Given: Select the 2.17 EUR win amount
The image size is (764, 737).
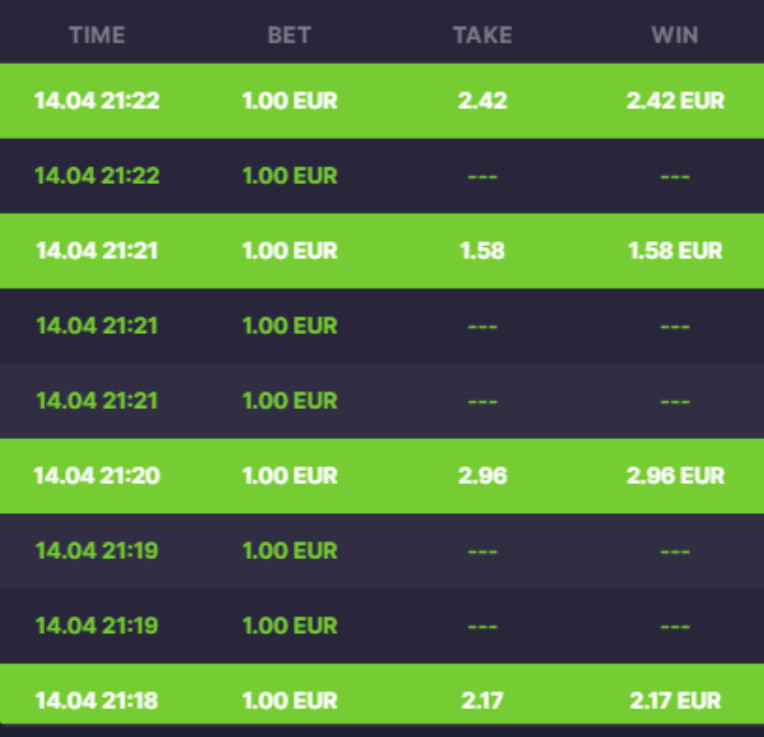Looking at the screenshot, I should 675,701.
